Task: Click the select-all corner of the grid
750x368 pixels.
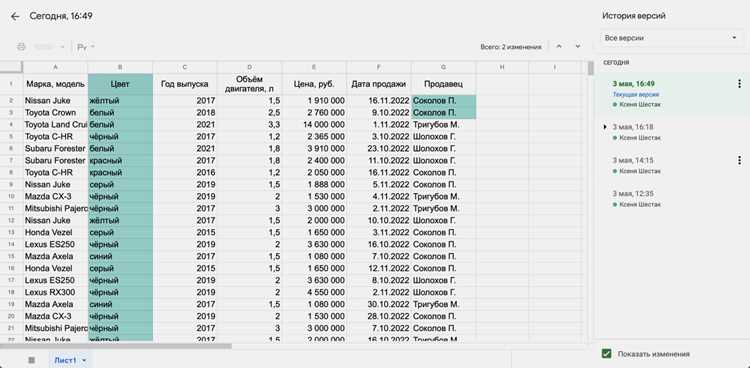Action: [11, 67]
